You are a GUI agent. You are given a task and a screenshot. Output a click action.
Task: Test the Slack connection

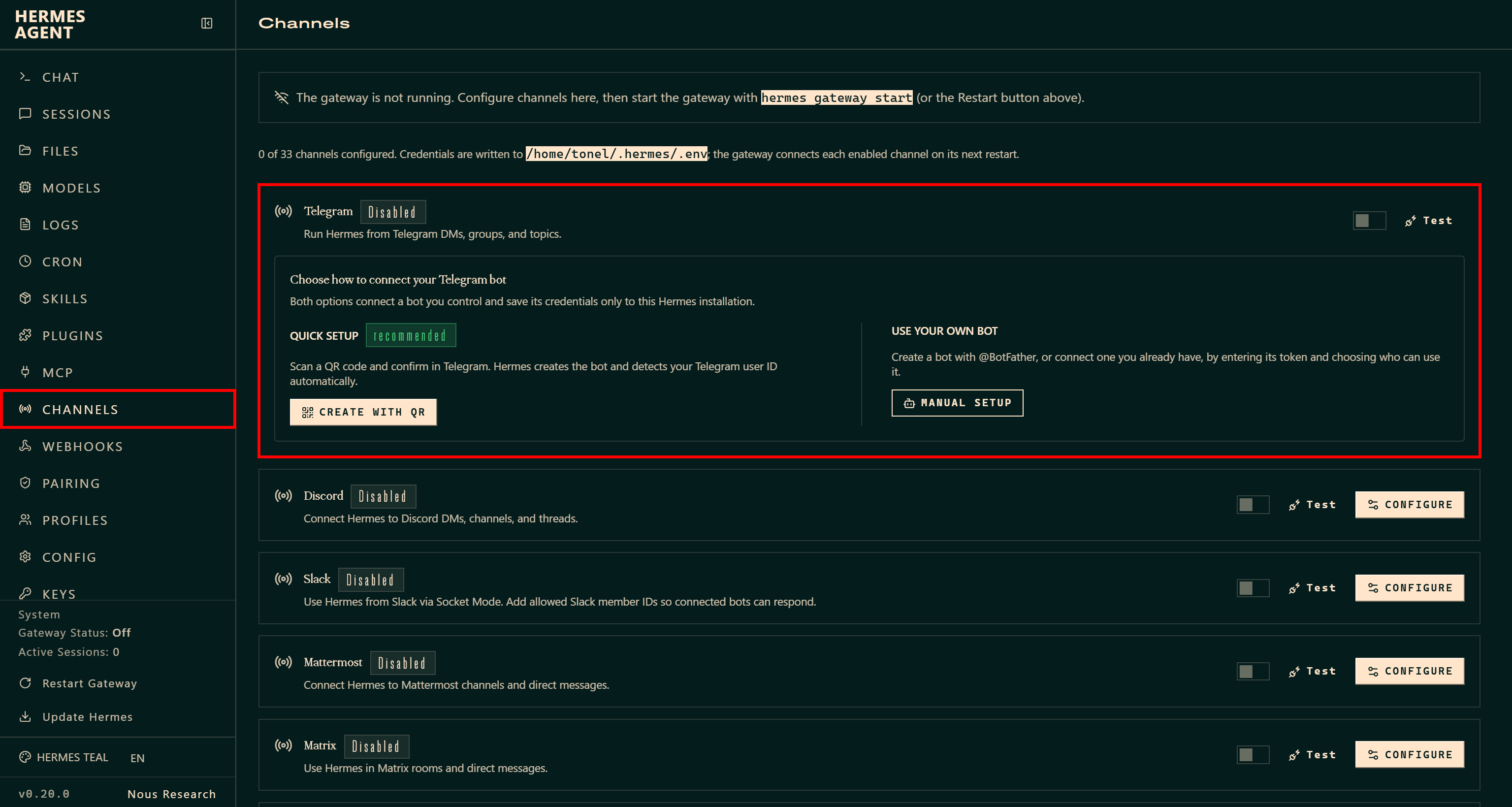click(1312, 588)
